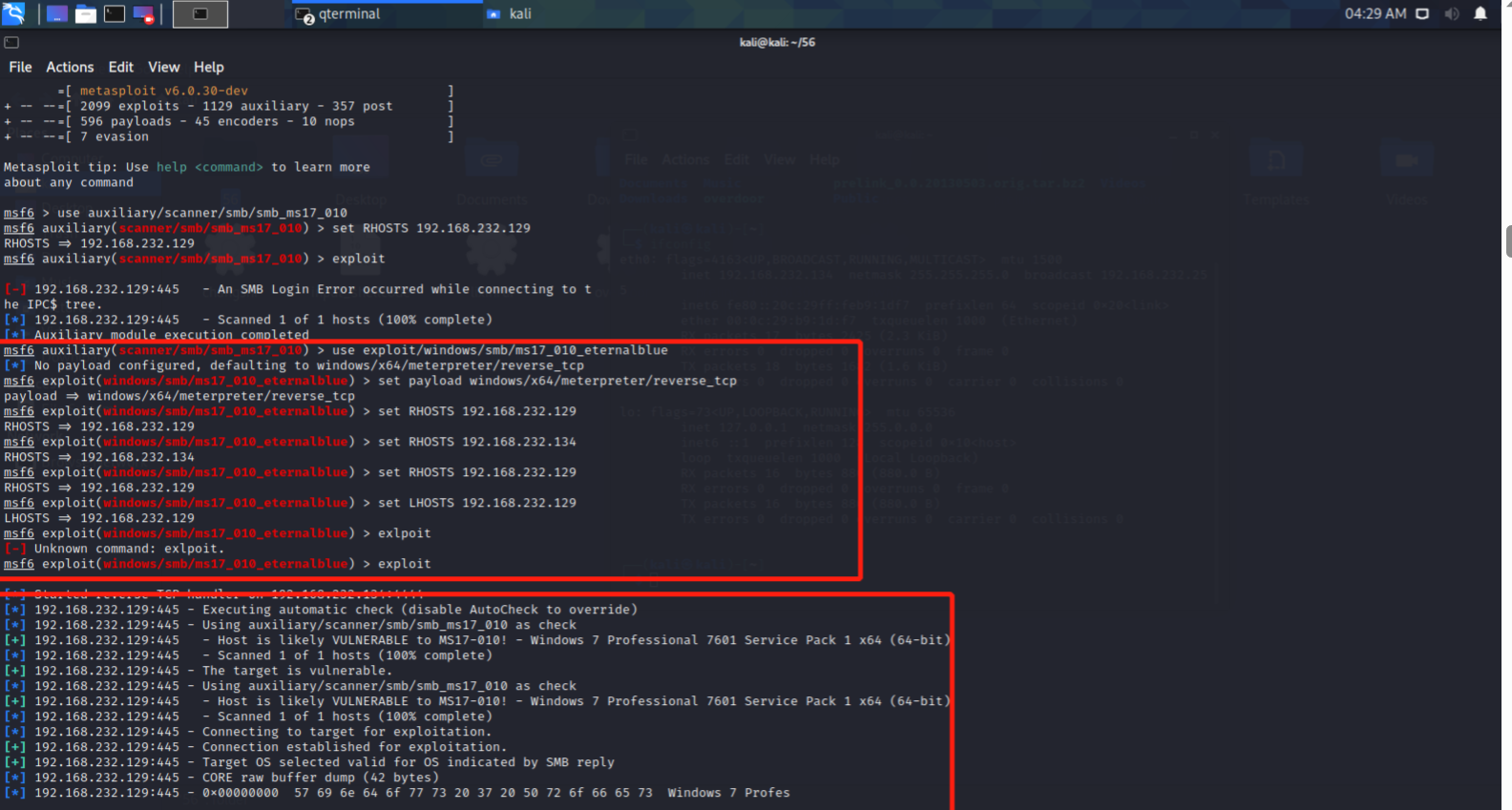
Task: Click the output 'LHOSTS => 192.168.232.129'
Action: 99,518
